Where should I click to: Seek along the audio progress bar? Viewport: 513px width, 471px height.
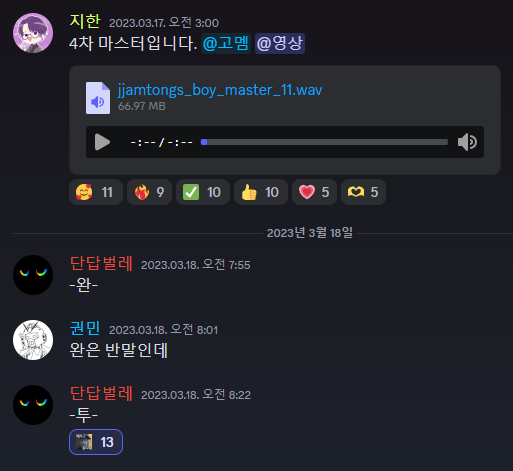(x=324, y=142)
